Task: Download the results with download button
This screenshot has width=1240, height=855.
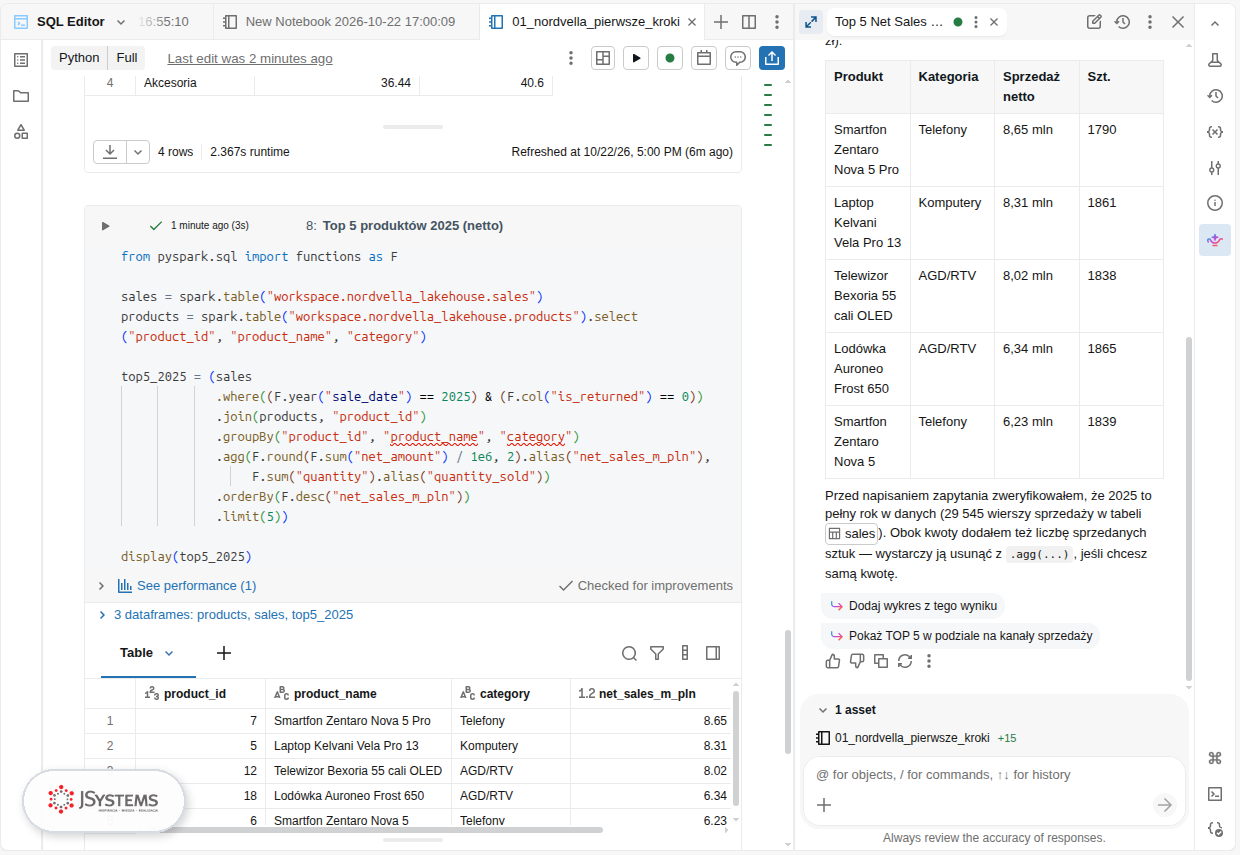Action: click(110, 152)
